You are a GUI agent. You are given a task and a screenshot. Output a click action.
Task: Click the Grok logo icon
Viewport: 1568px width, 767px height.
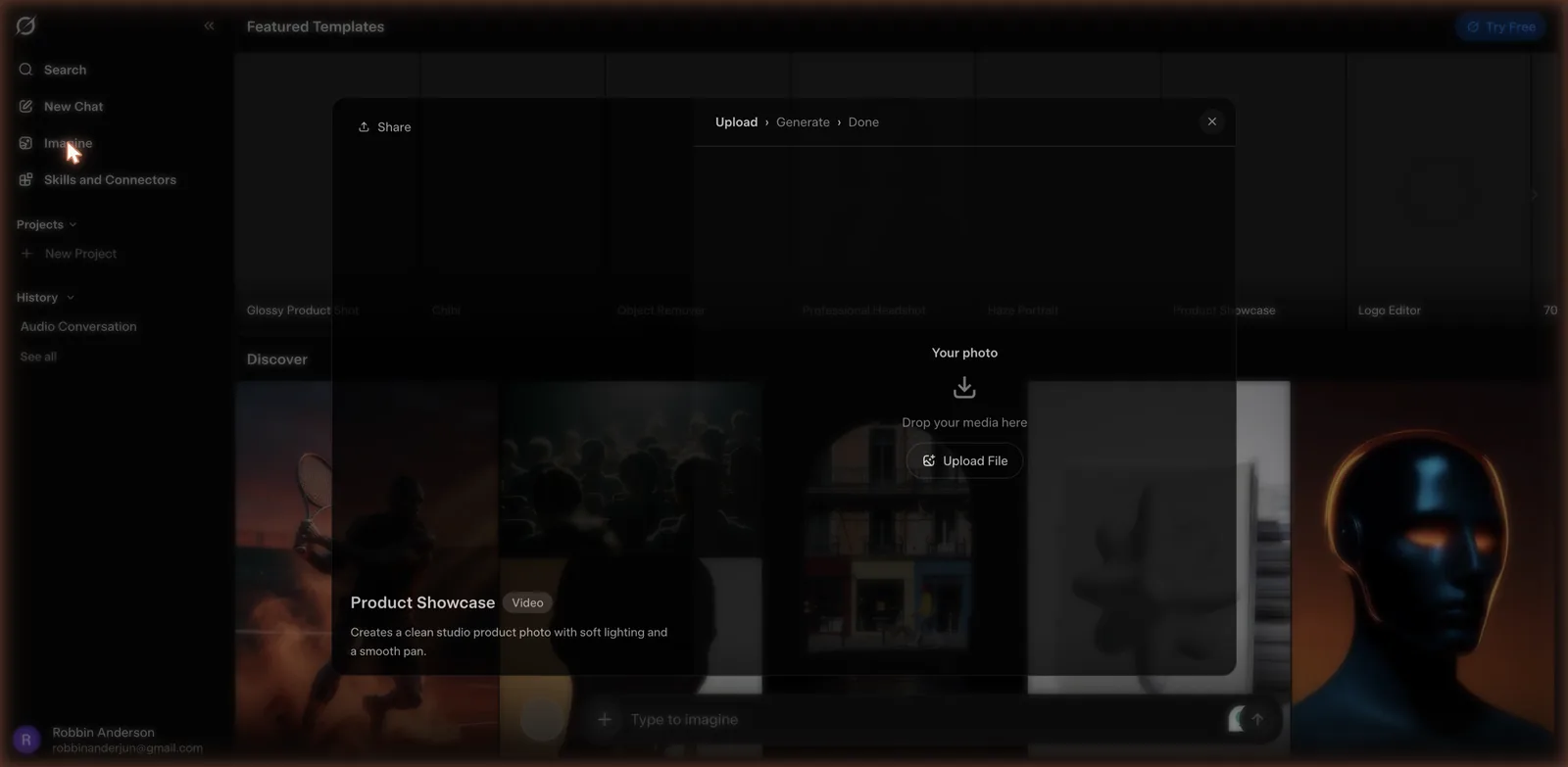(25, 25)
